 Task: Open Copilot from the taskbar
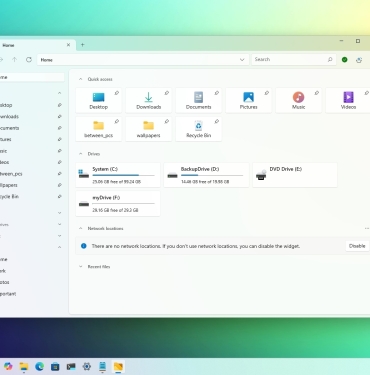coord(8,367)
